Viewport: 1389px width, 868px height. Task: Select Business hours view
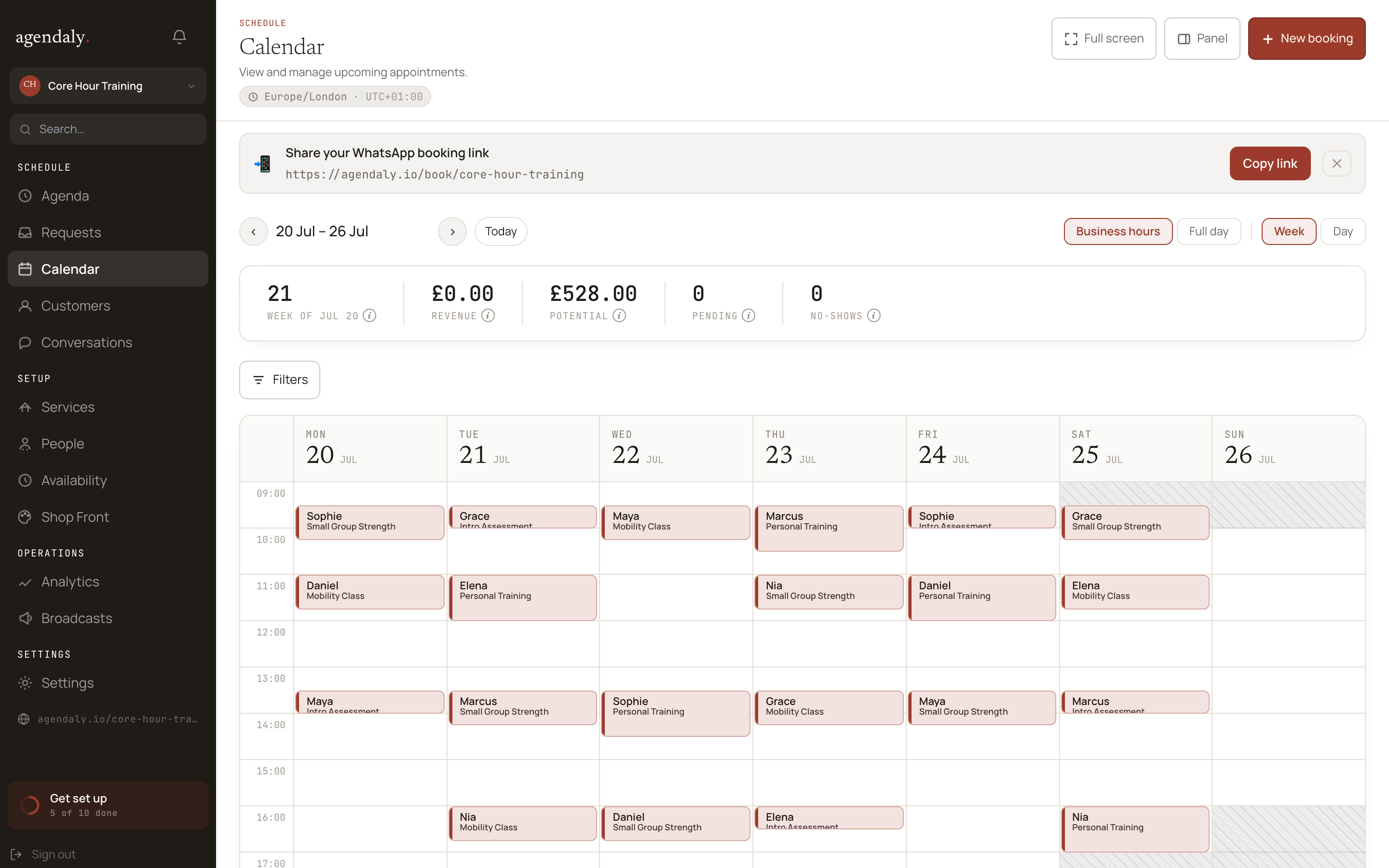pos(1117,231)
